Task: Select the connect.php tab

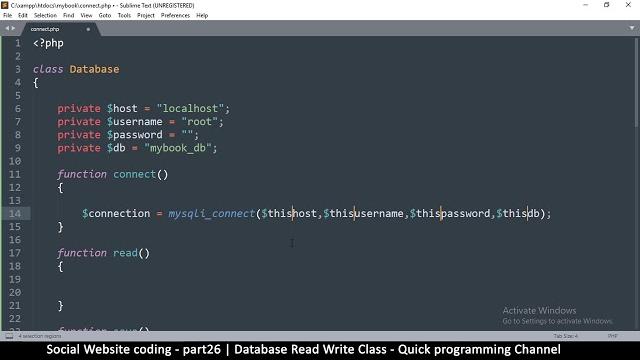Action: pyautogui.click(x=59, y=29)
